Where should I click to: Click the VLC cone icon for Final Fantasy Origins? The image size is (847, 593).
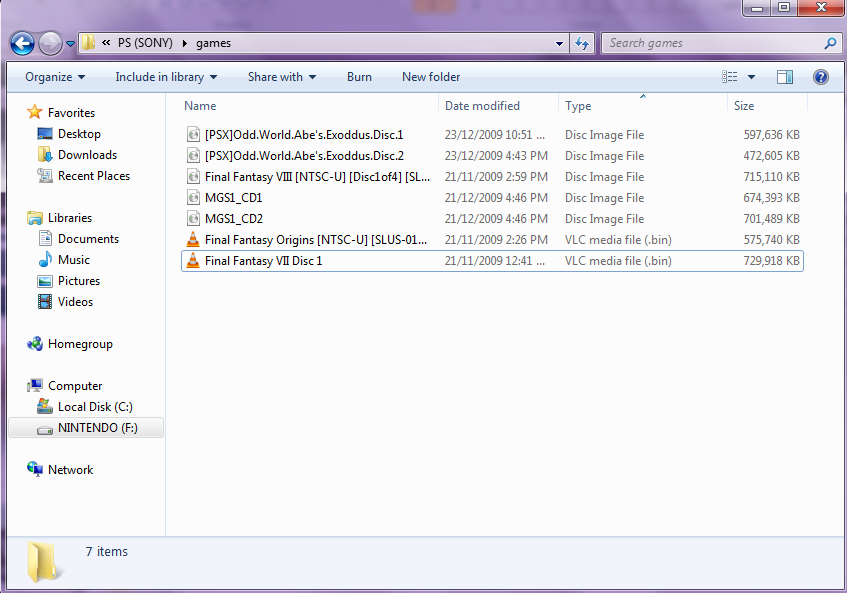point(193,240)
